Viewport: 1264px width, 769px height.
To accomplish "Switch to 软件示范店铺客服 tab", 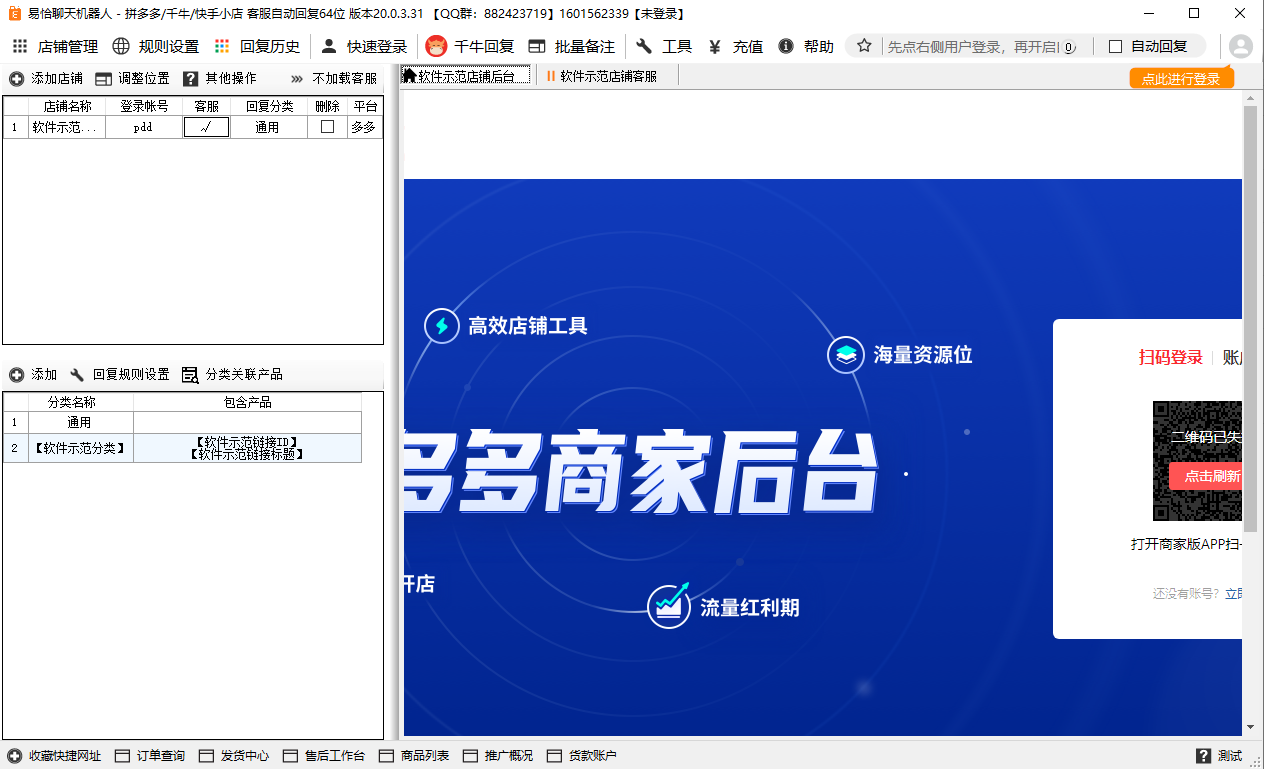I will coord(602,76).
